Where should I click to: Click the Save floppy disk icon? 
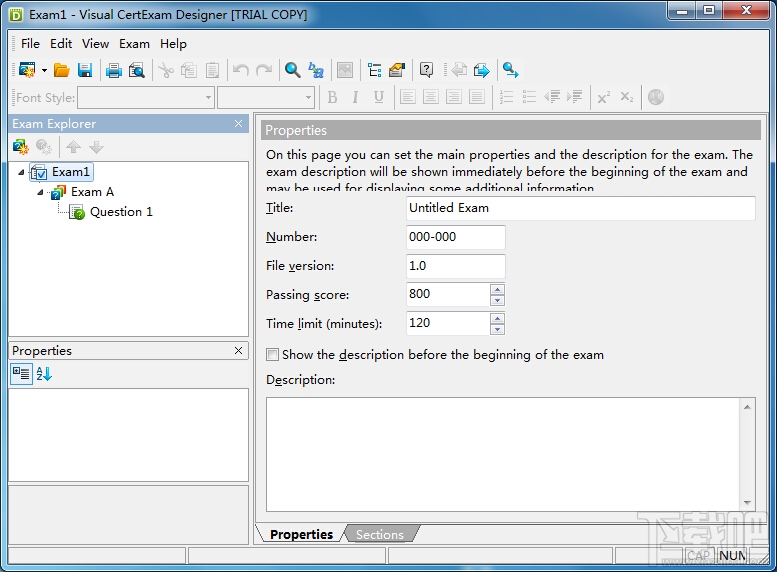click(85, 70)
